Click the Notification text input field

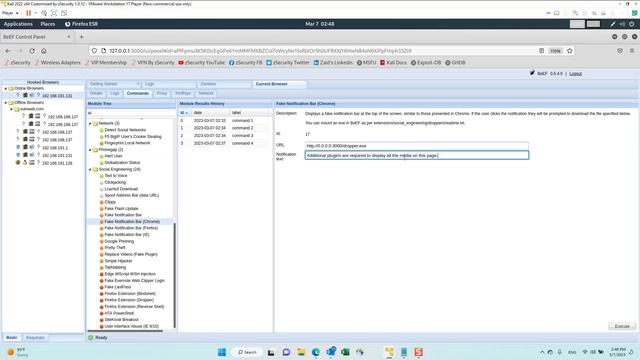point(417,155)
